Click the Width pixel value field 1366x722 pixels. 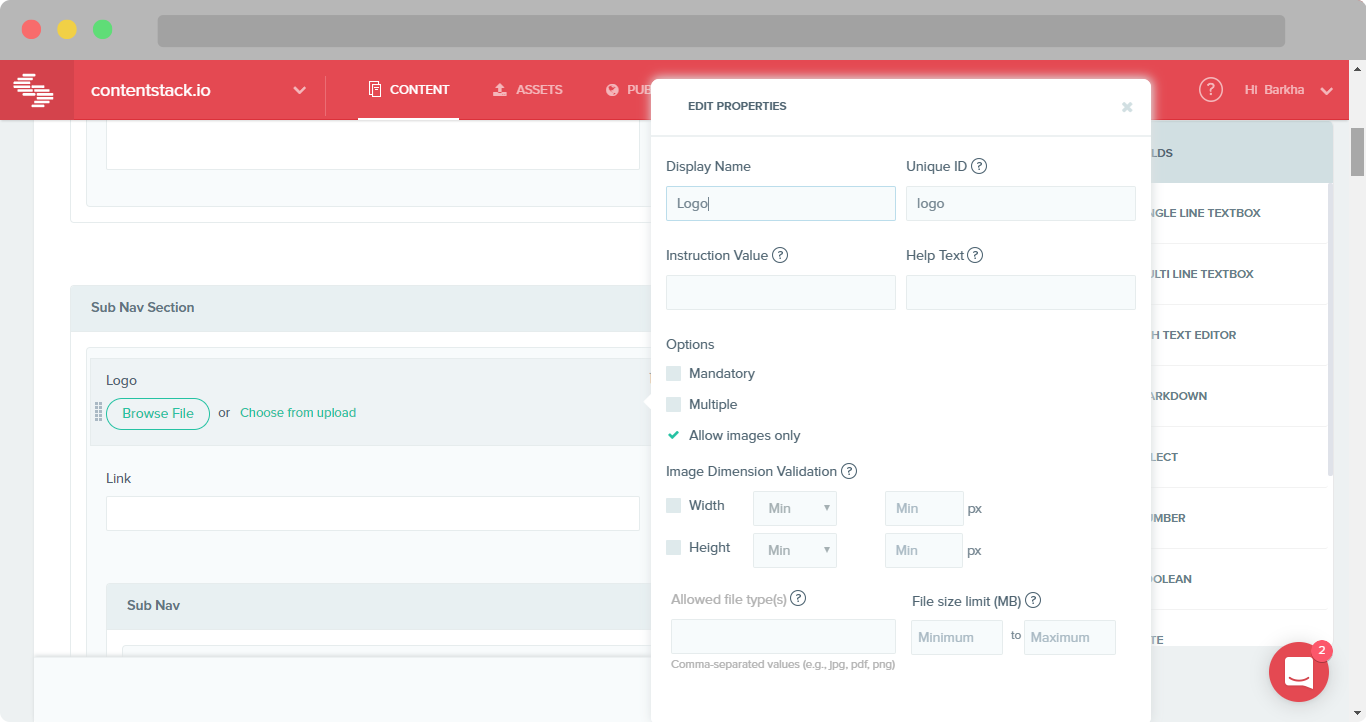click(x=924, y=508)
